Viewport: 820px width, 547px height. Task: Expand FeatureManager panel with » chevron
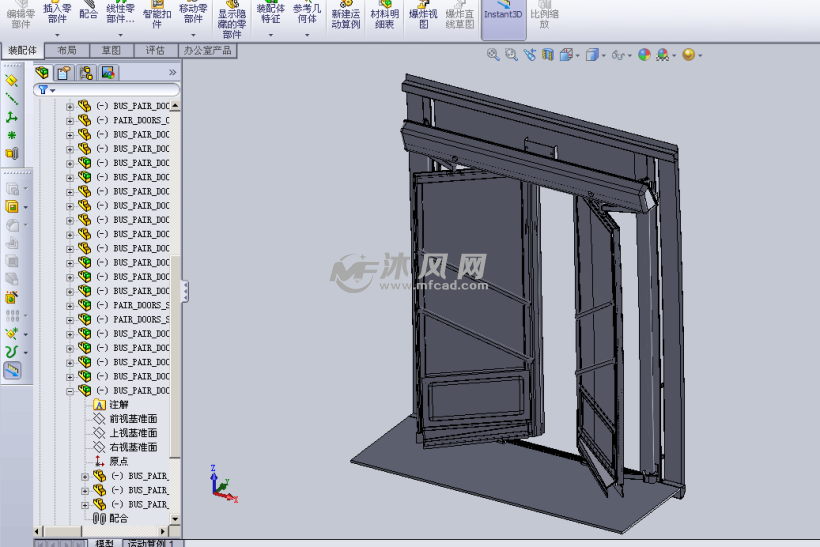coord(173,72)
